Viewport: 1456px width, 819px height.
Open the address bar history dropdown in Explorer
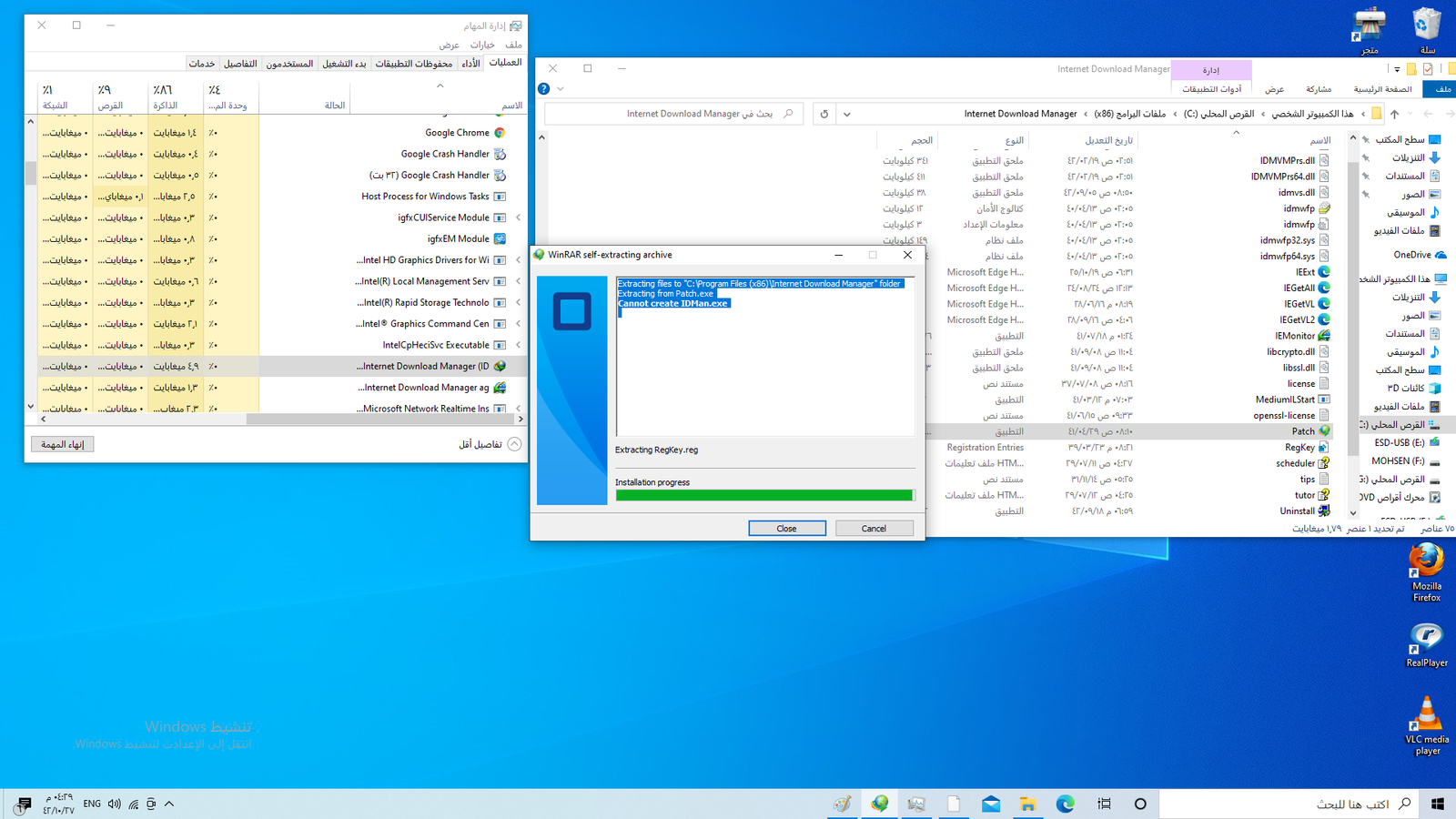847,114
